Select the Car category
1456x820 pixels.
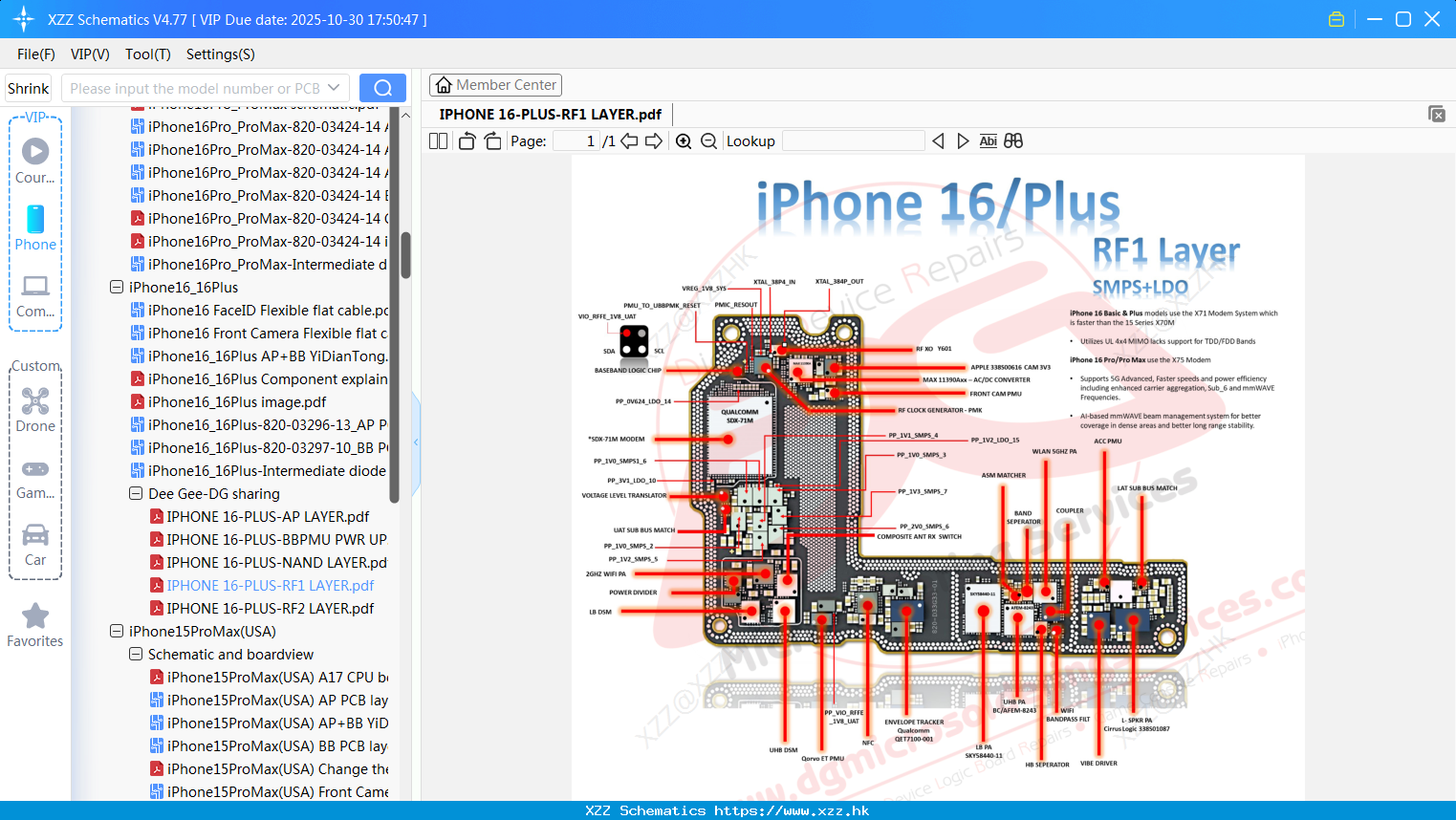point(35,545)
